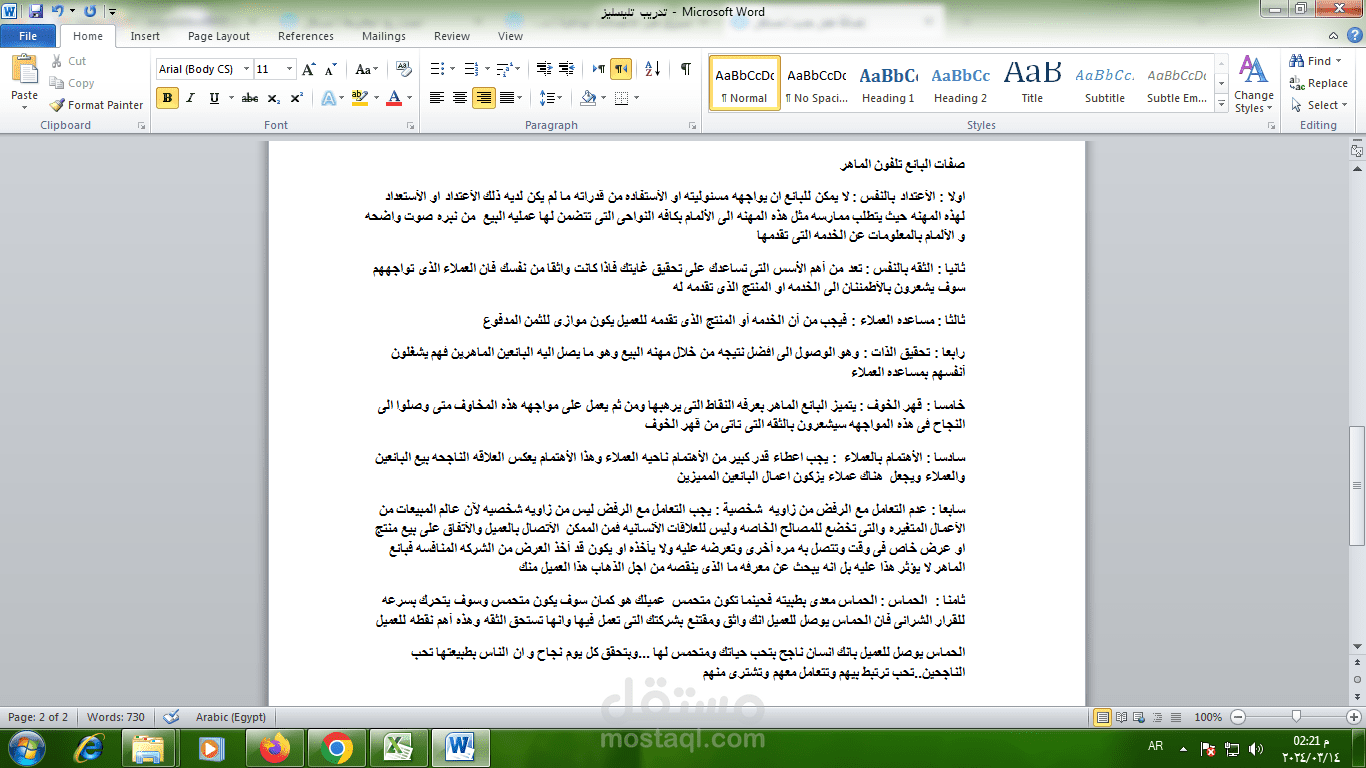Click the Redo icon in Quick Access Toolbar

[x=90, y=12]
